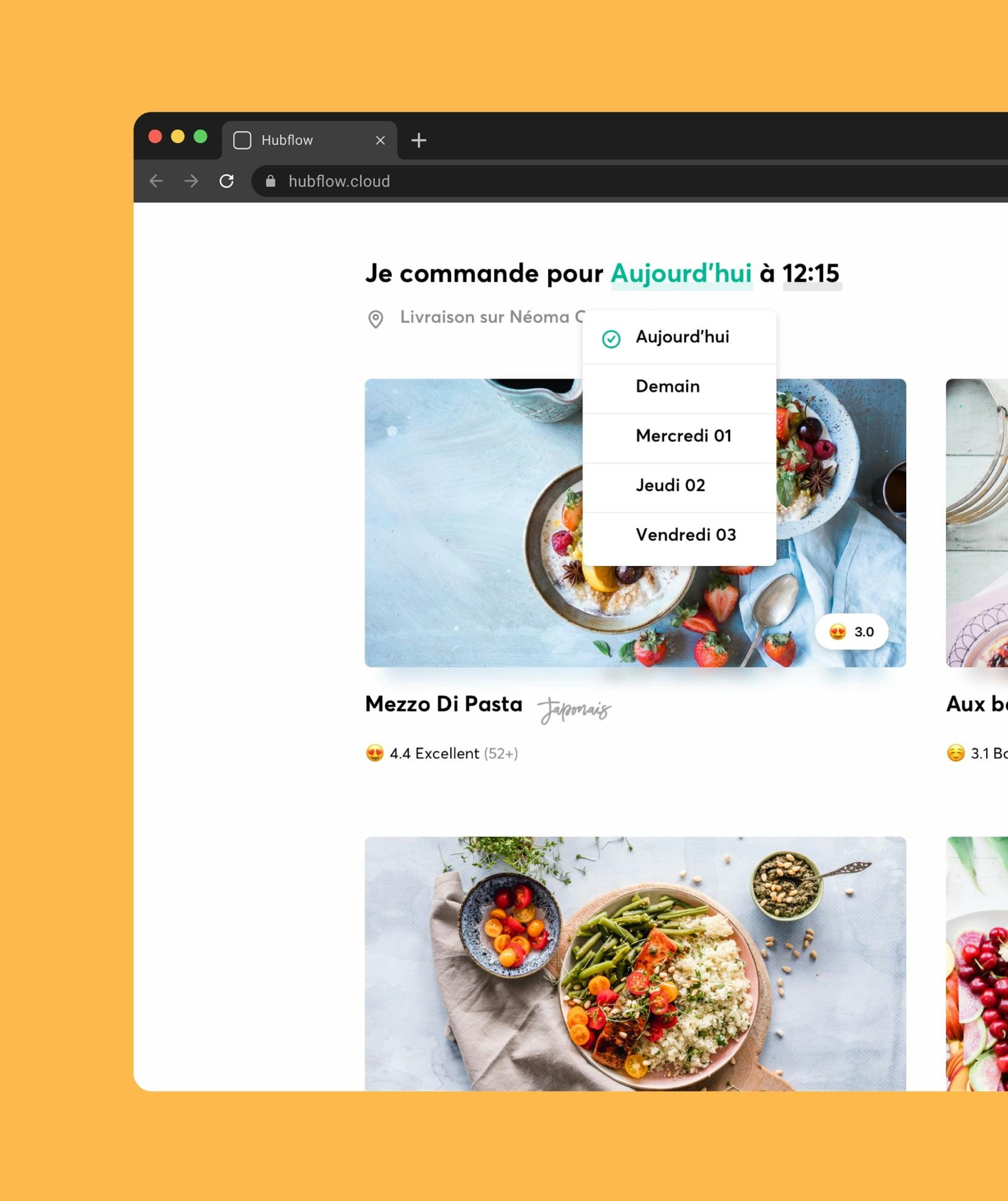Image resolution: width=1008 pixels, height=1201 pixels.
Task: Click the 3.0 emoji rating badge
Action: click(852, 632)
